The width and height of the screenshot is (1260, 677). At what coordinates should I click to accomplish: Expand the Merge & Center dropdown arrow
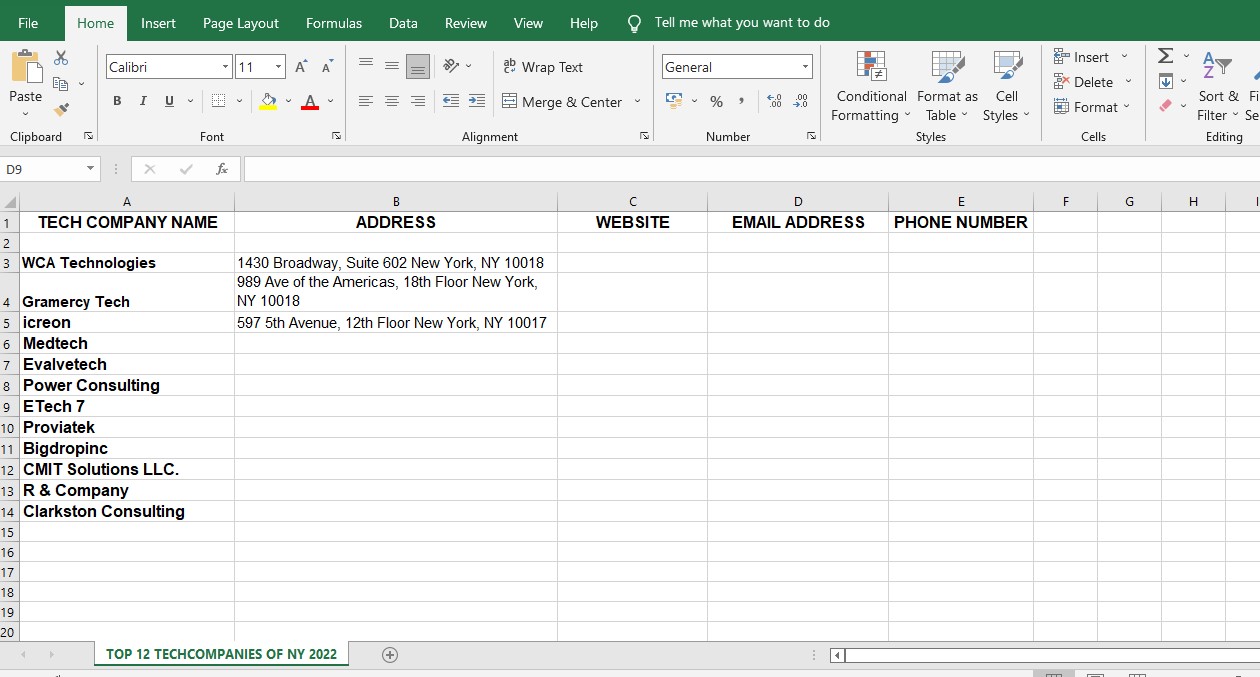[637, 101]
